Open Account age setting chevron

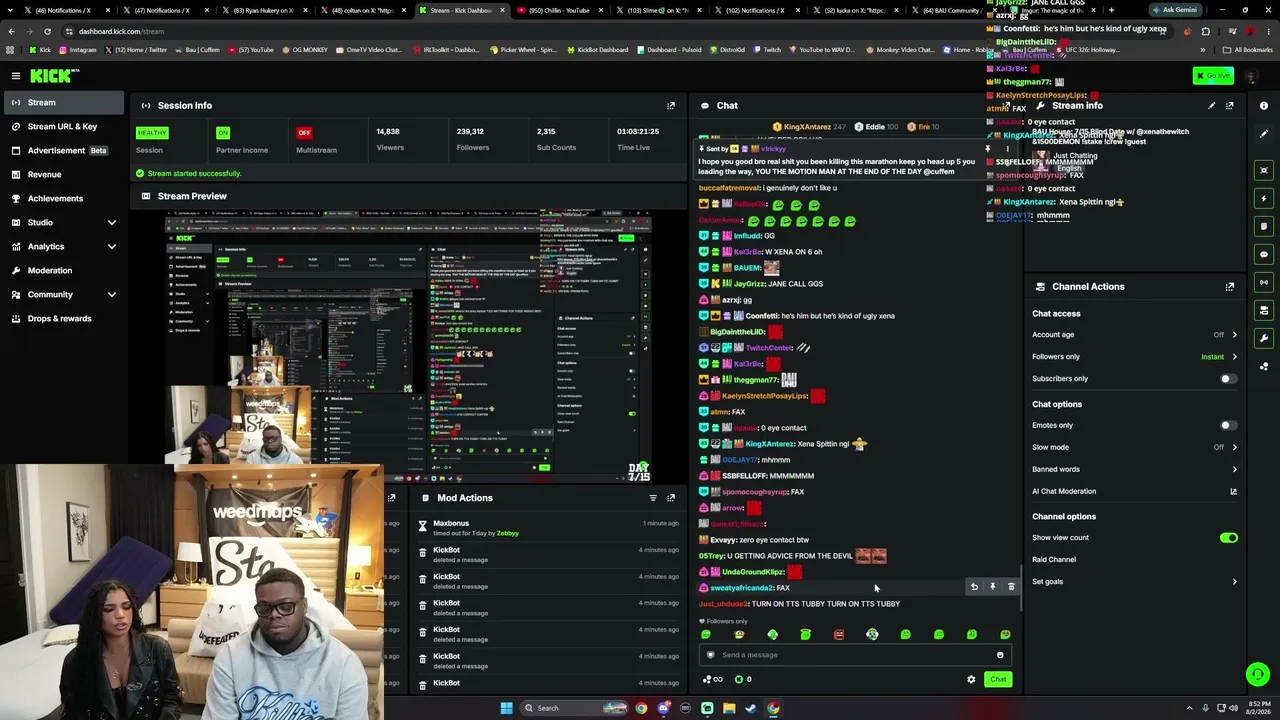pos(1234,335)
